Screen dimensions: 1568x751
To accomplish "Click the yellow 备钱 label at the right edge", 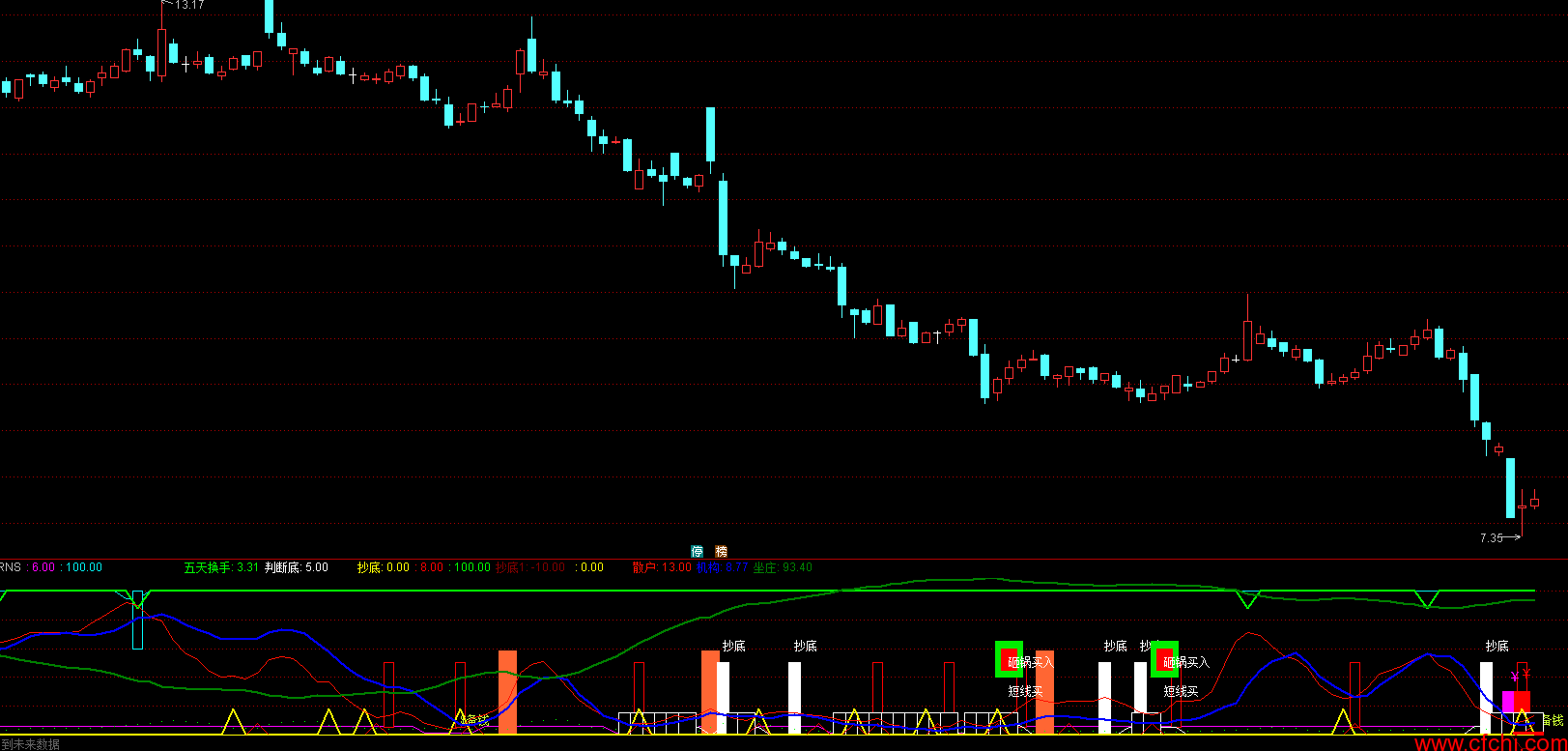I will coord(1553,721).
